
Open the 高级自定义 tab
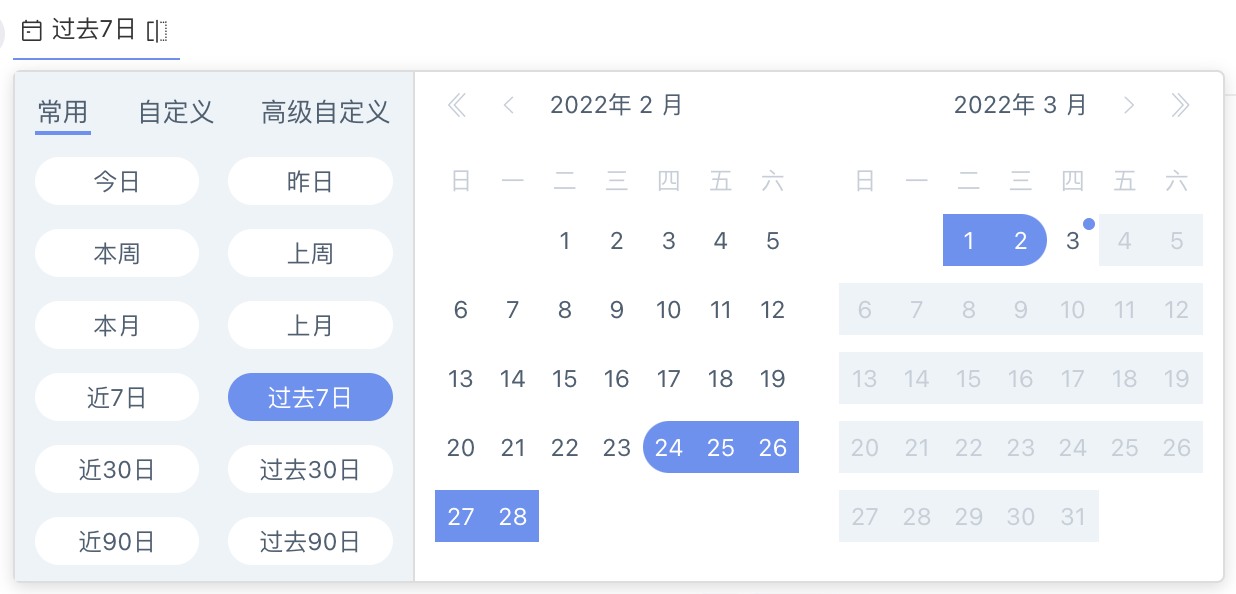[325, 111]
